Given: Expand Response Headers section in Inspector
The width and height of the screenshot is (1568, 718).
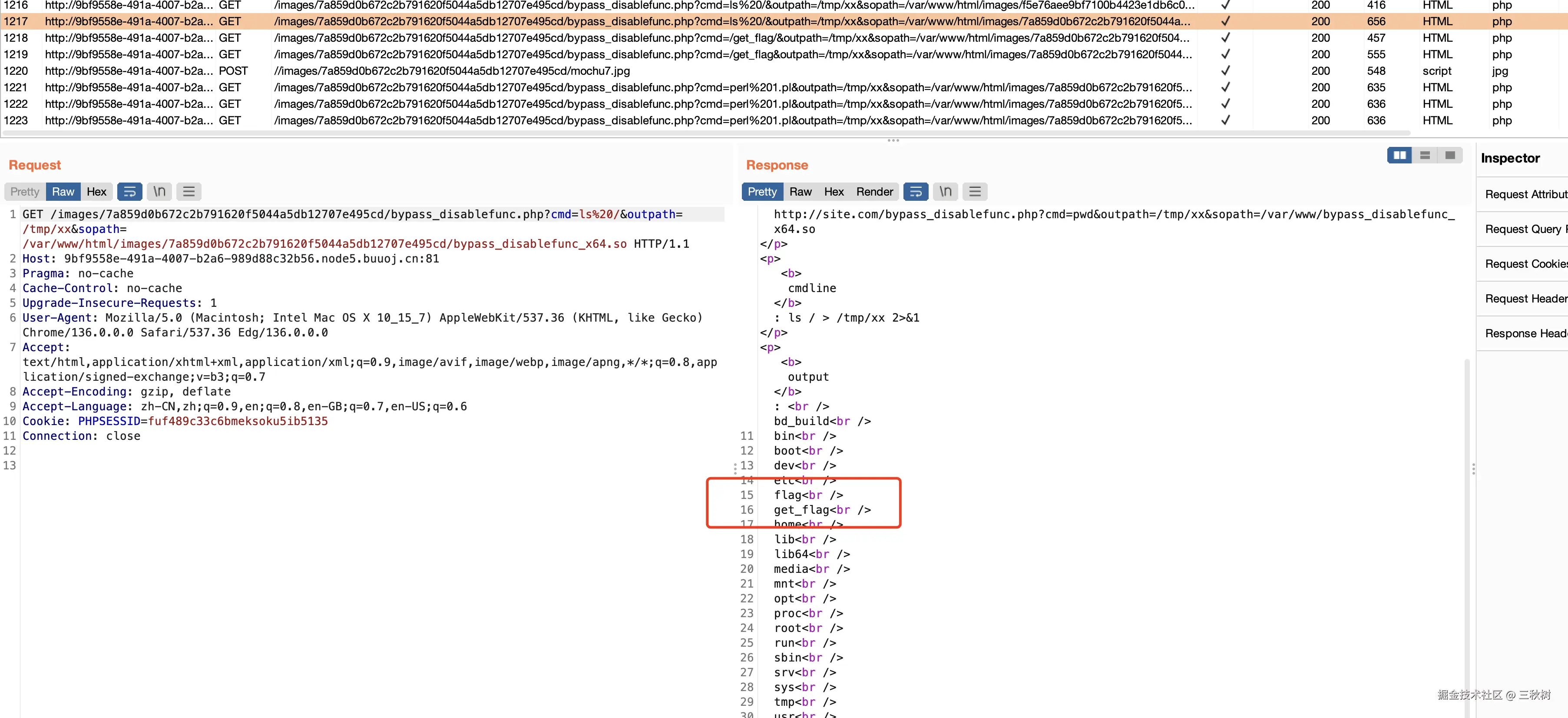Looking at the screenshot, I should pos(1525,333).
